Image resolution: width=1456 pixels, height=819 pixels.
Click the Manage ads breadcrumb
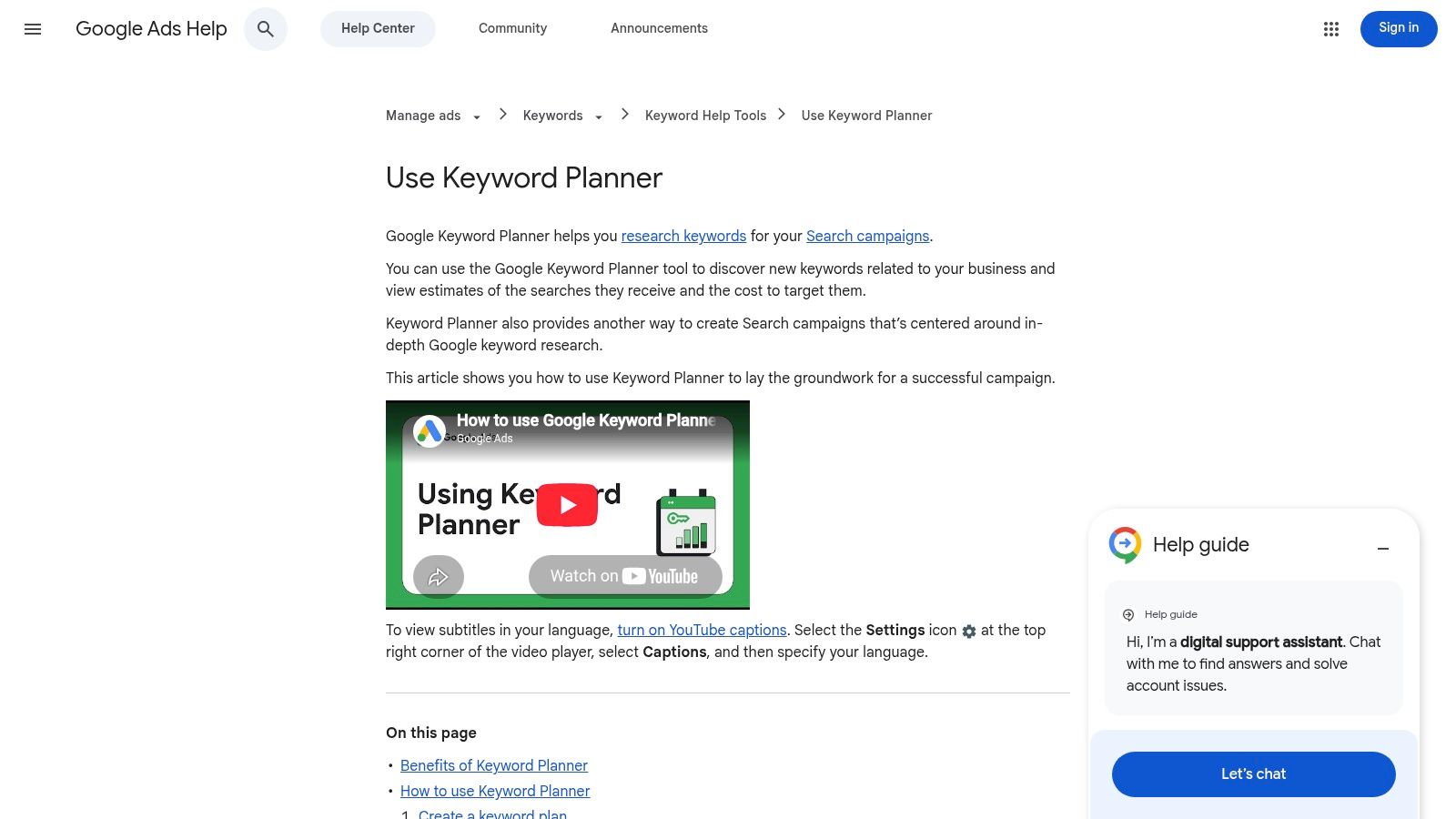423,116
